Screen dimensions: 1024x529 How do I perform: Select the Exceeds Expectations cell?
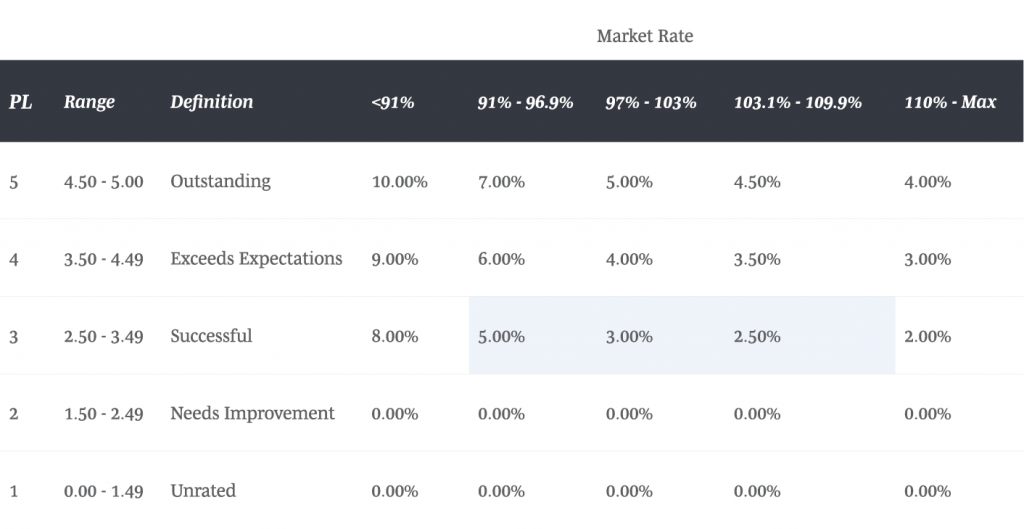click(x=256, y=259)
